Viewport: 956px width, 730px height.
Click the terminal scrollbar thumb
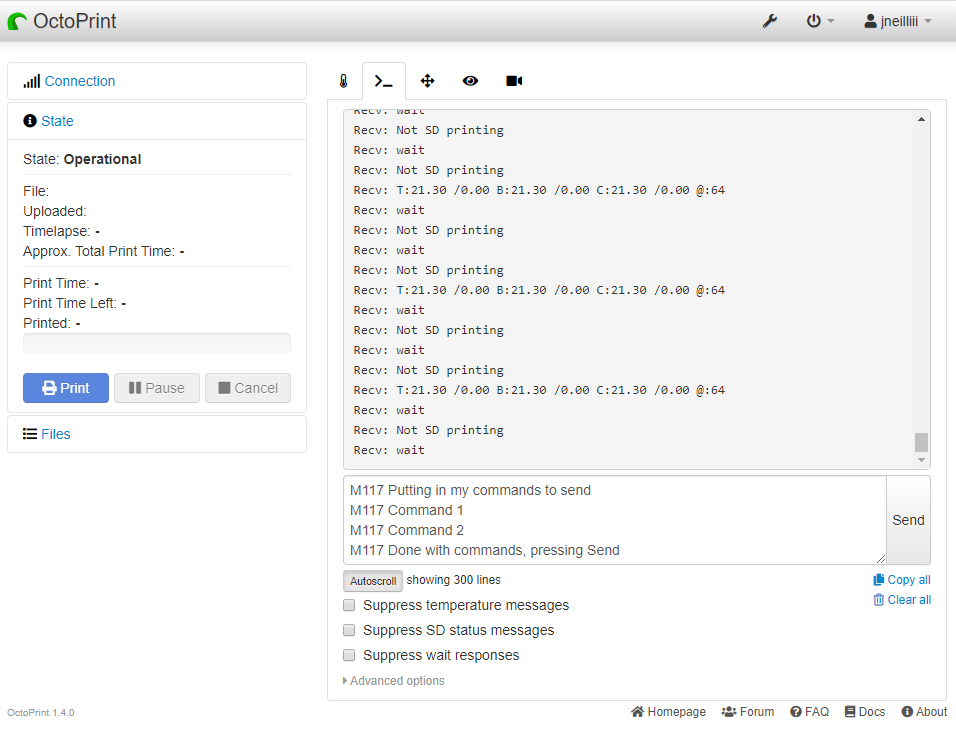pos(921,442)
